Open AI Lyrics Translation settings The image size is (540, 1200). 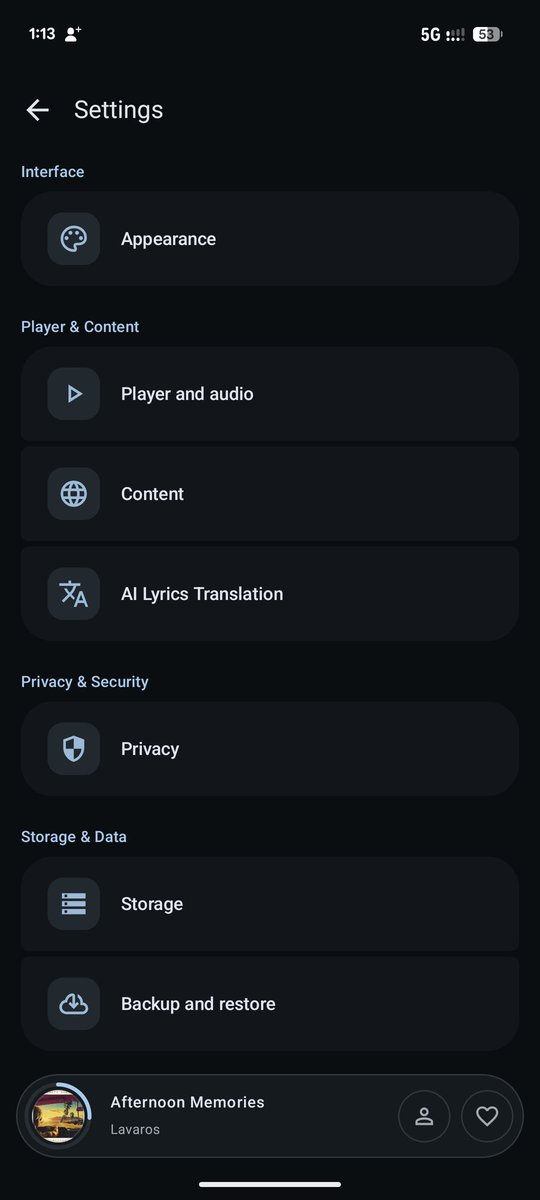(x=270, y=594)
